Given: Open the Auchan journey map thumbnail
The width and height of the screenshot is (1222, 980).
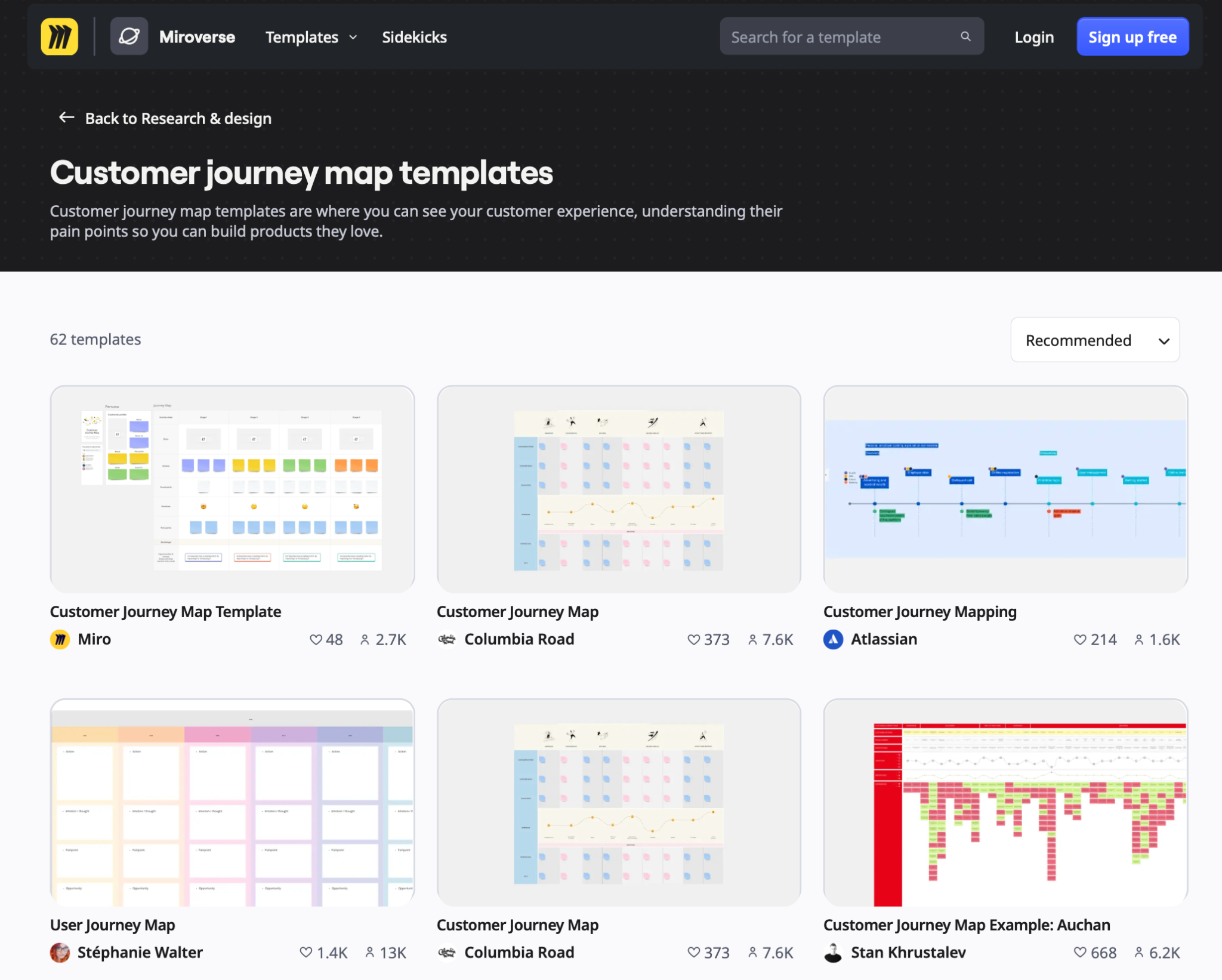Looking at the screenshot, I should [x=1005, y=803].
